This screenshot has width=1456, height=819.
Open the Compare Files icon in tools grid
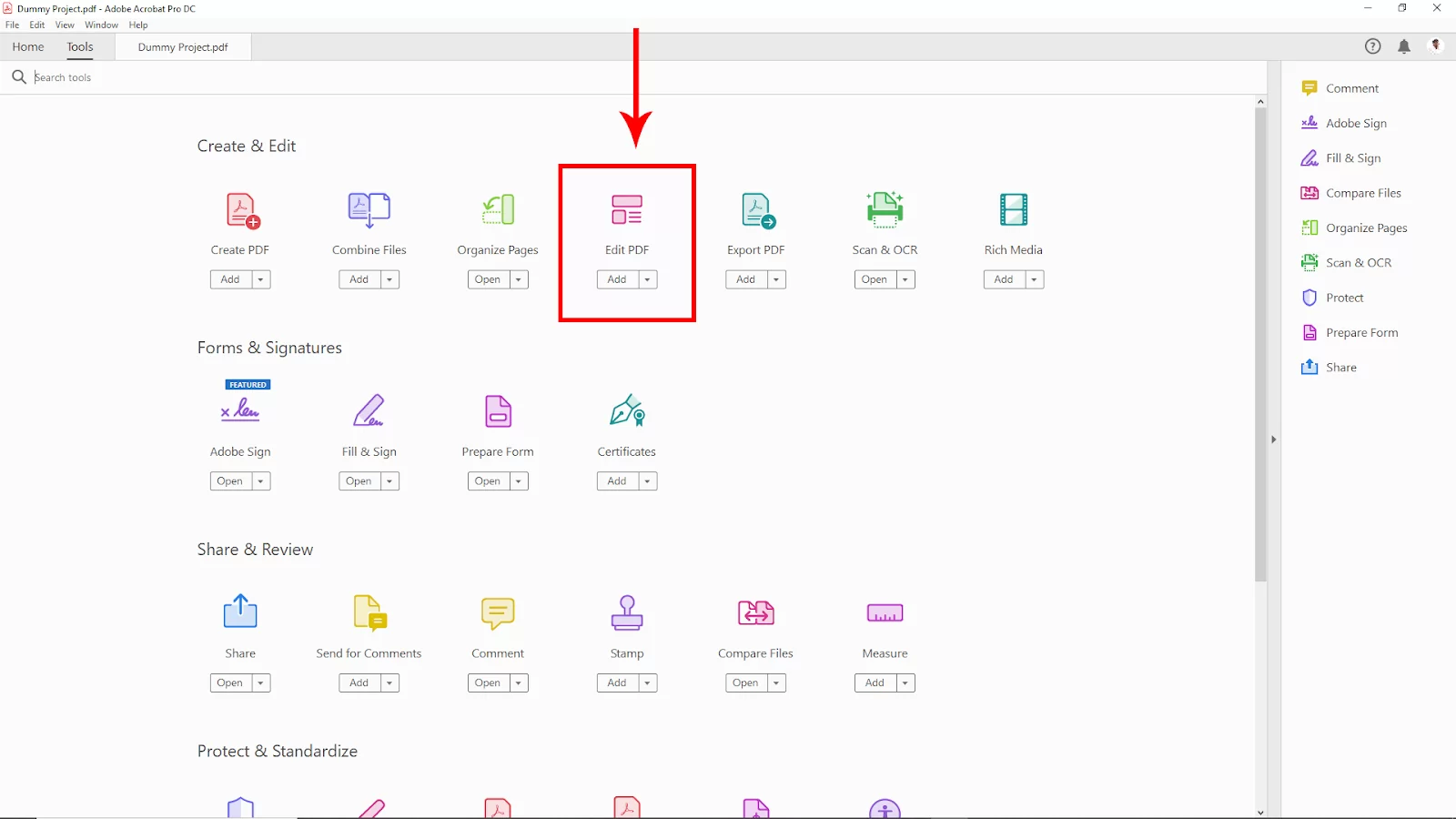coord(756,612)
